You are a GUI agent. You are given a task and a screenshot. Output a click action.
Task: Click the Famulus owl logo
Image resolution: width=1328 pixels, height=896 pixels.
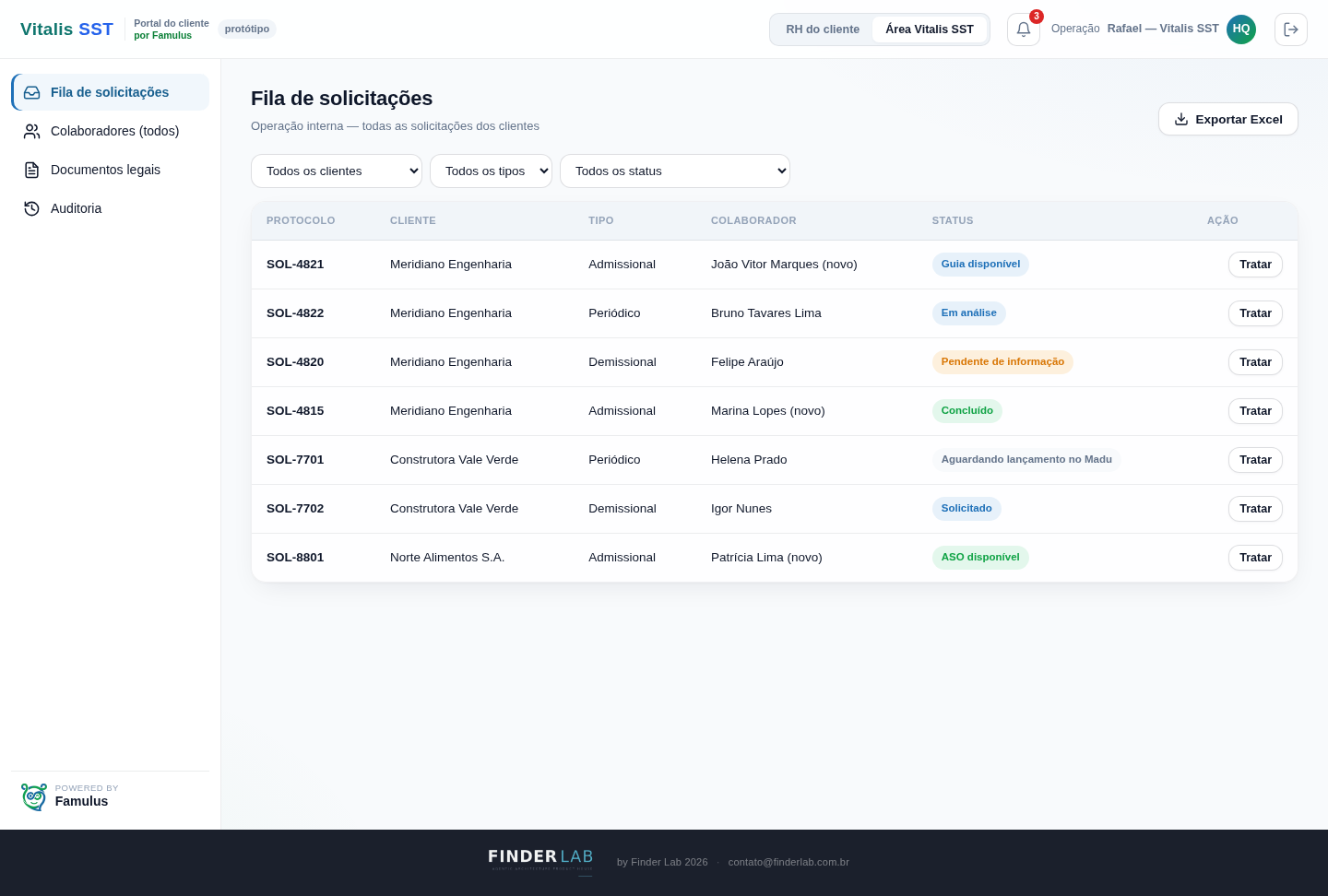34,796
